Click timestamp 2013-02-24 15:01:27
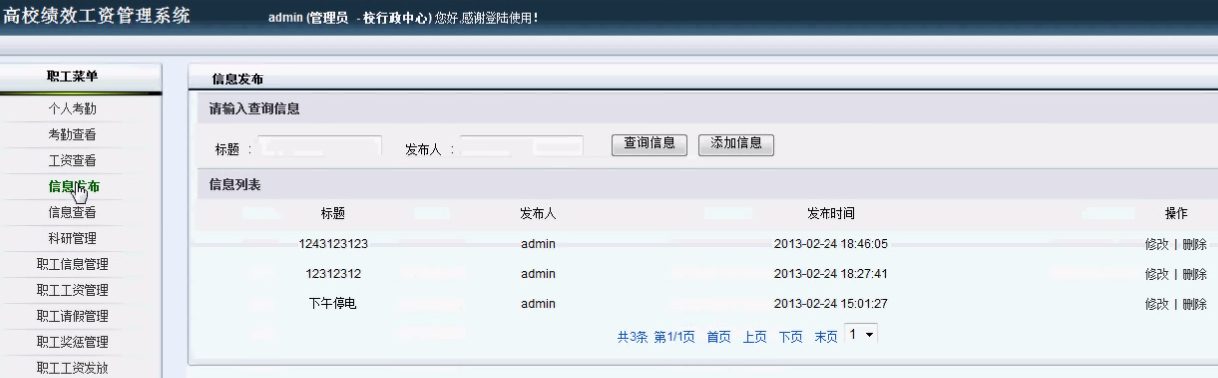This screenshot has height=378, width=1218. (831, 304)
